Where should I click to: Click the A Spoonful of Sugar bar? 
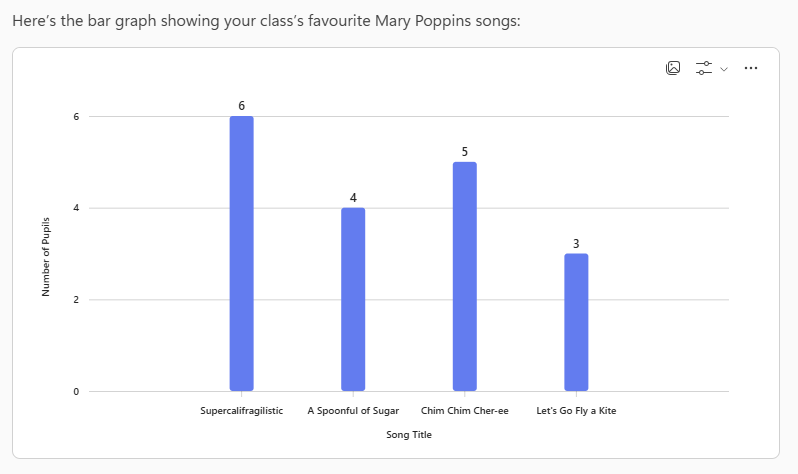(353, 299)
